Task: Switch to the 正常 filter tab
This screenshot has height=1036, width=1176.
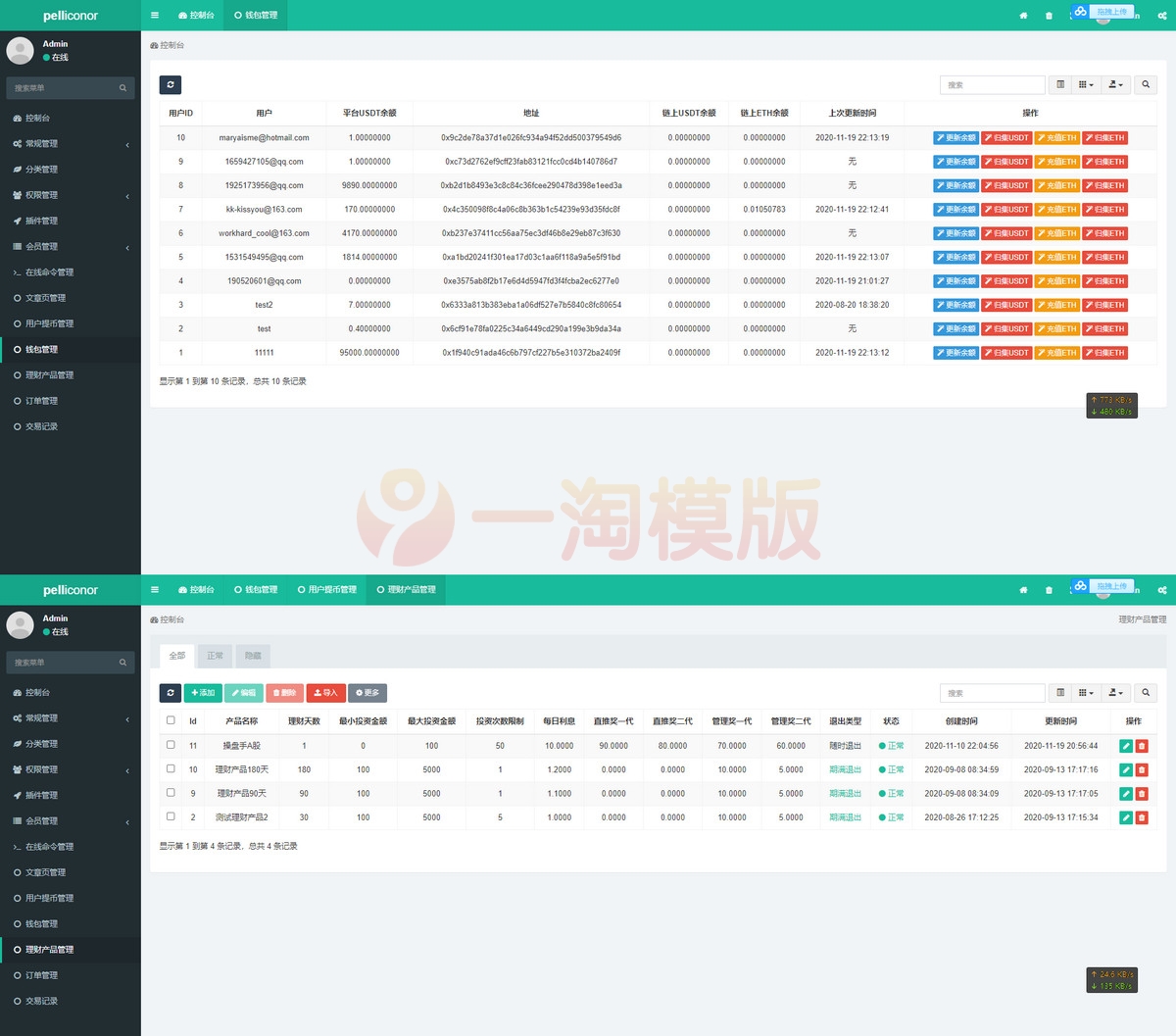Action: [x=215, y=656]
